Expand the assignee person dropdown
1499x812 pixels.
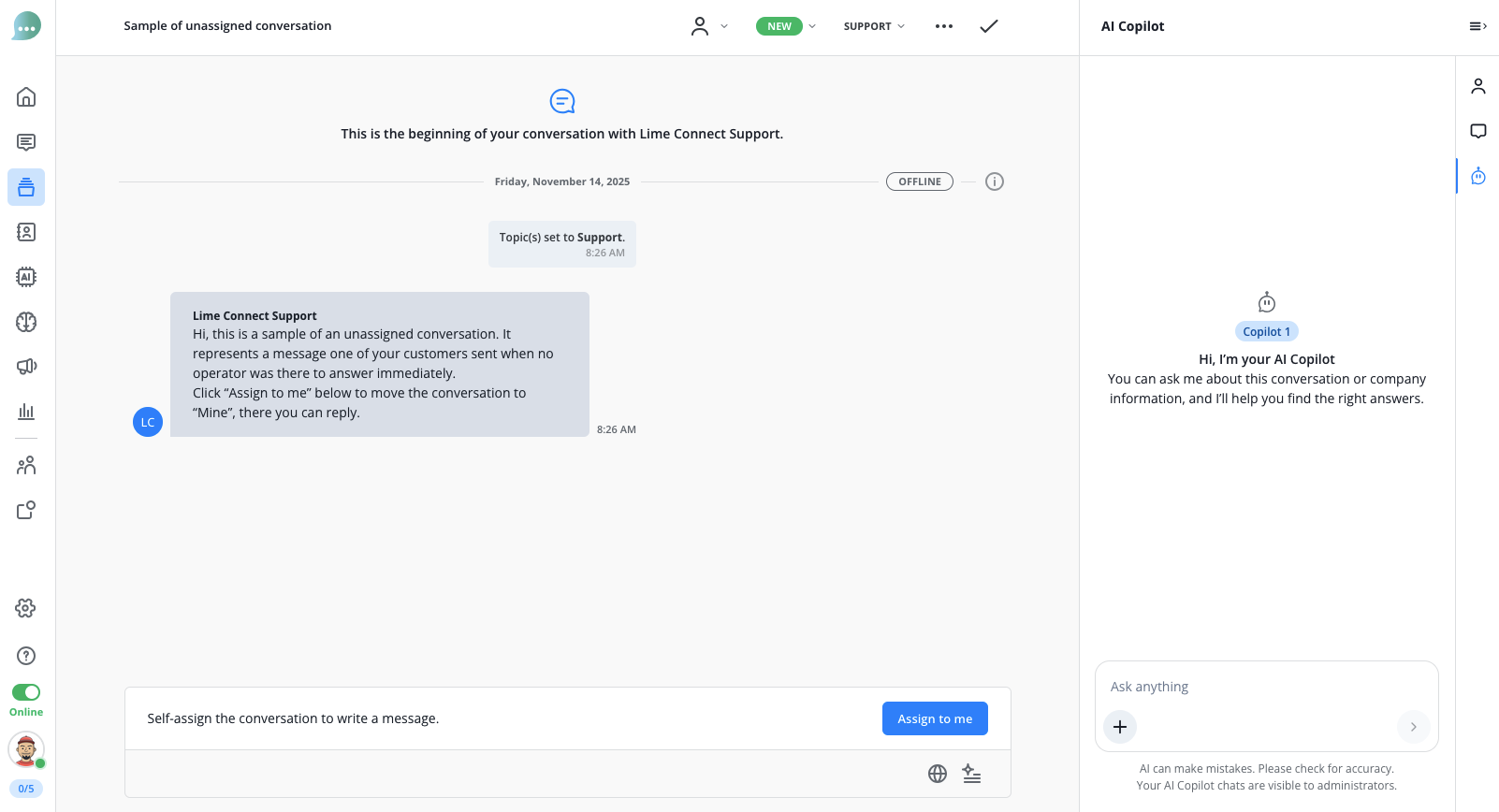pyautogui.click(x=708, y=26)
